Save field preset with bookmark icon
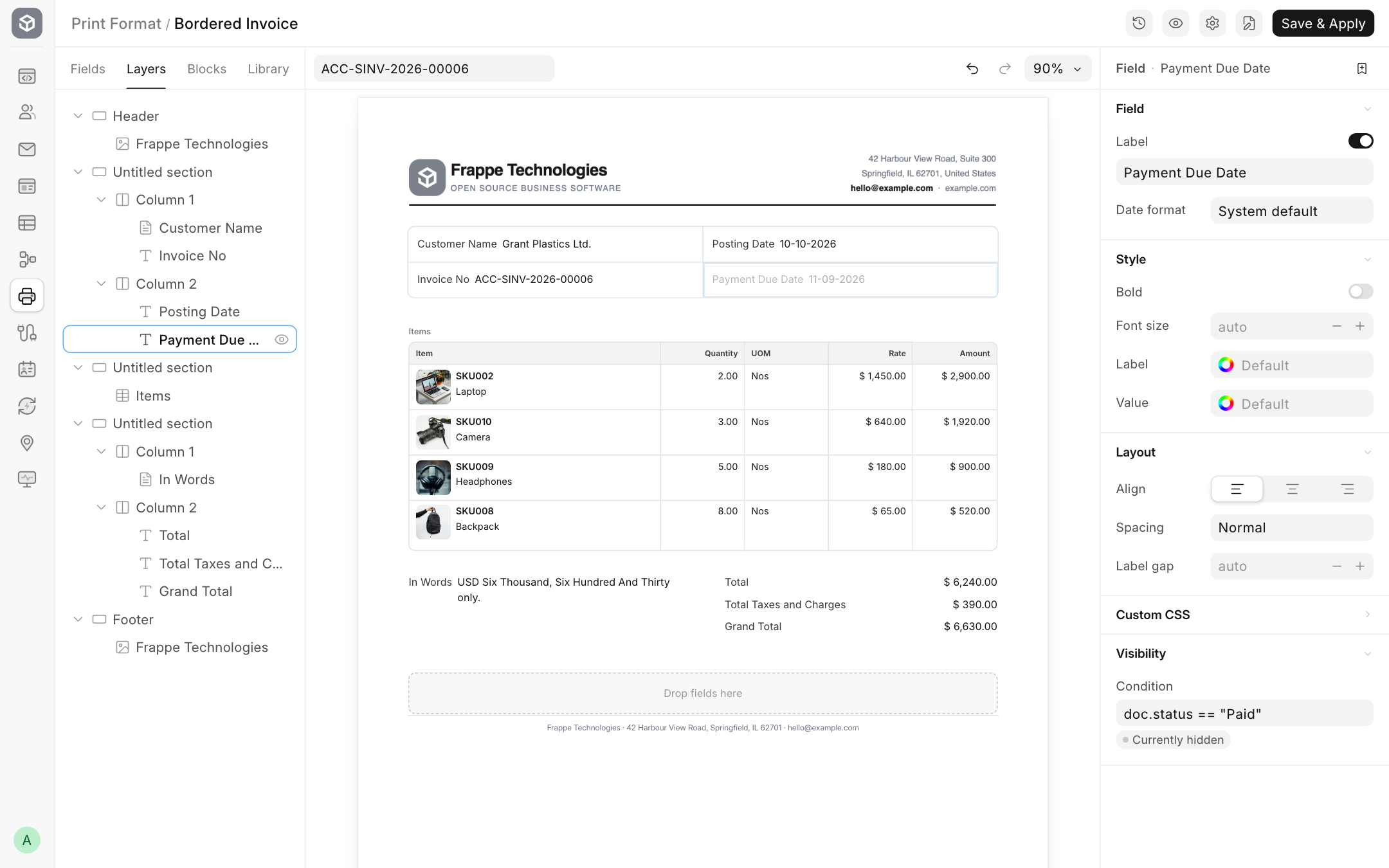The width and height of the screenshot is (1389, 868). pos(1361,68)
